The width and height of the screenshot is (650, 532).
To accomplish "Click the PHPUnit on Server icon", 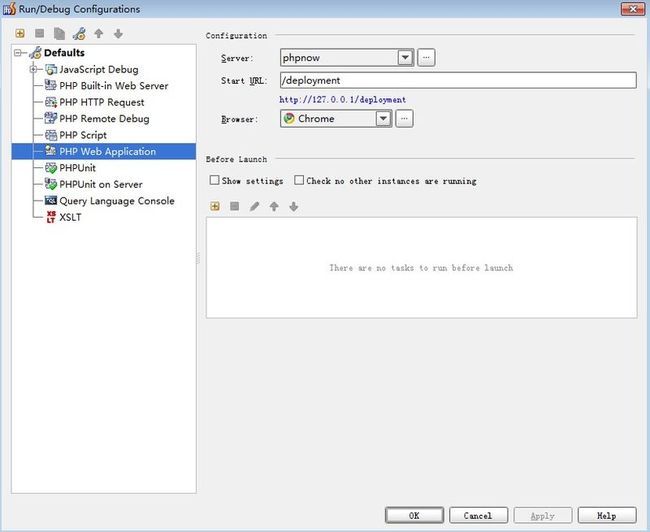I will (51, 184).
